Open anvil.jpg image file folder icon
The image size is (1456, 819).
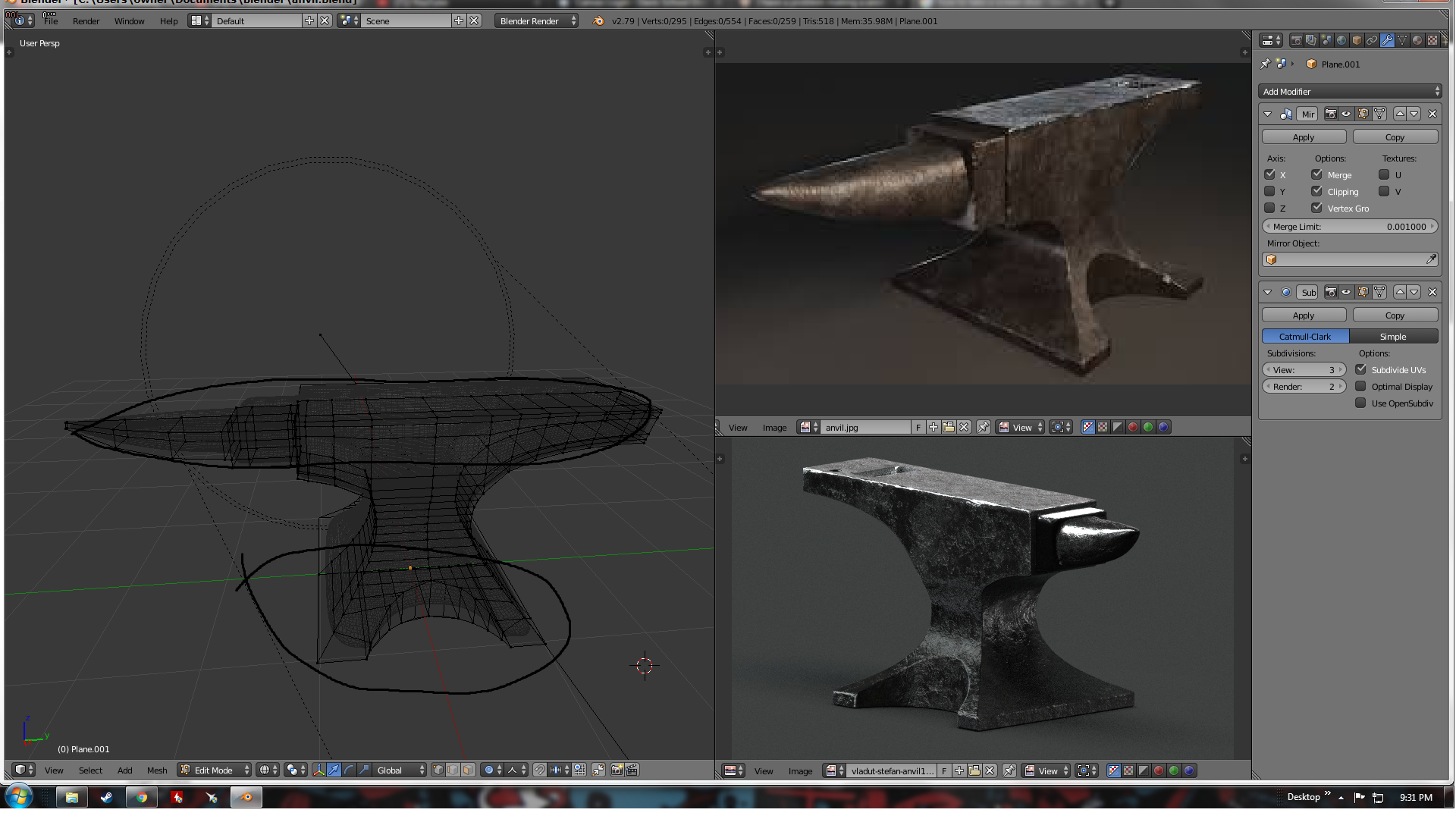(x=949, y=427)
